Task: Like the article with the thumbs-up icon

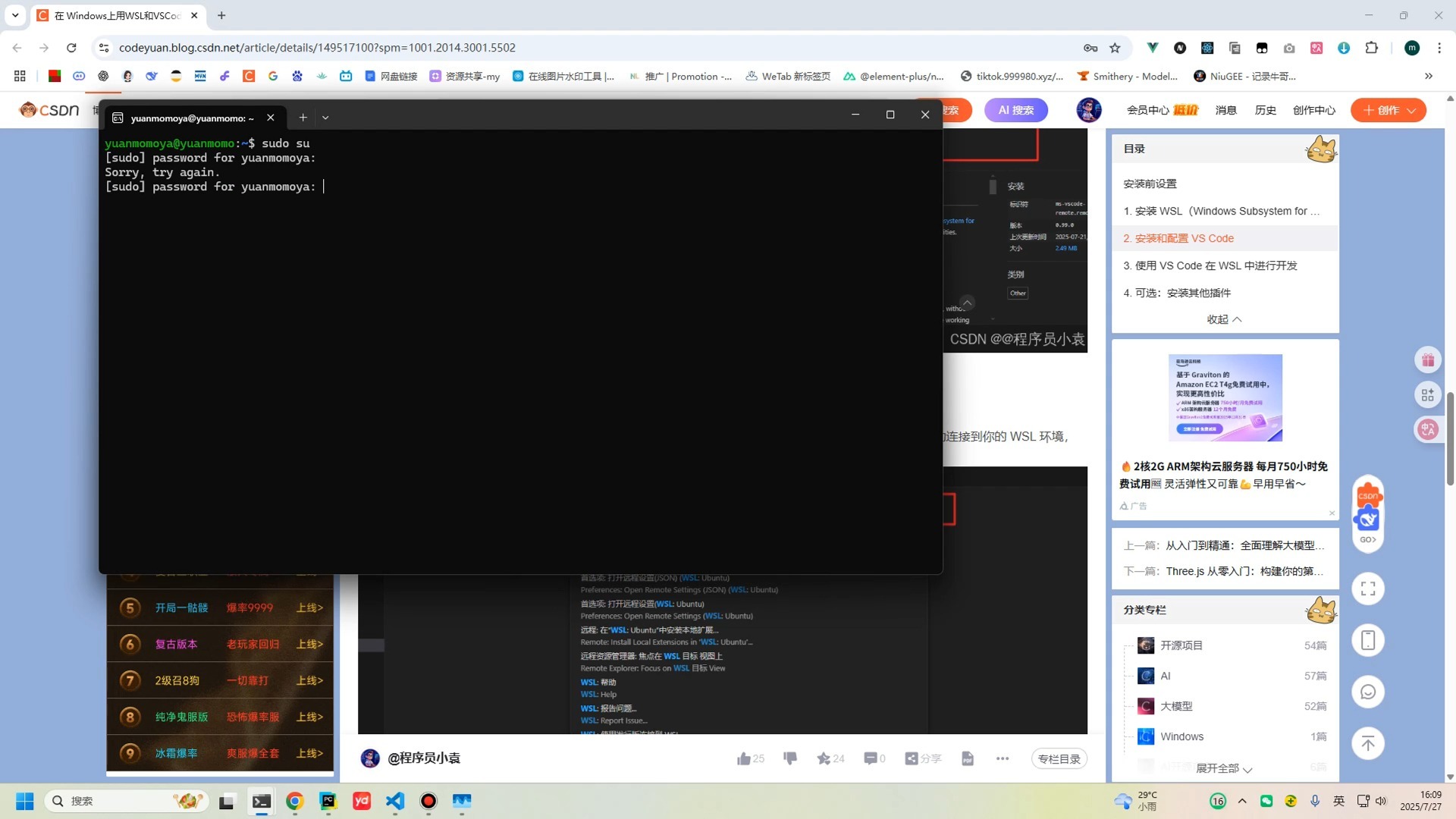Action: (x=744, y=758)
